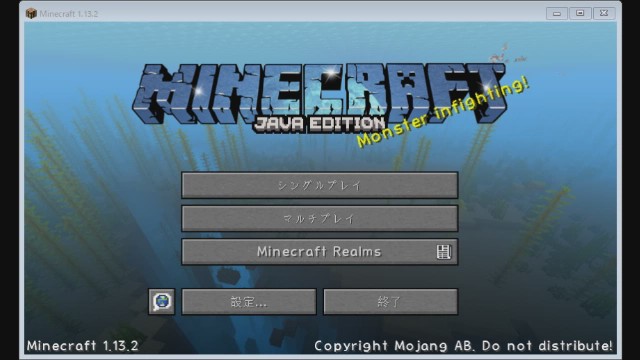
Task: Click the Minecraft block icon in title bar
Action: point(31,13)
